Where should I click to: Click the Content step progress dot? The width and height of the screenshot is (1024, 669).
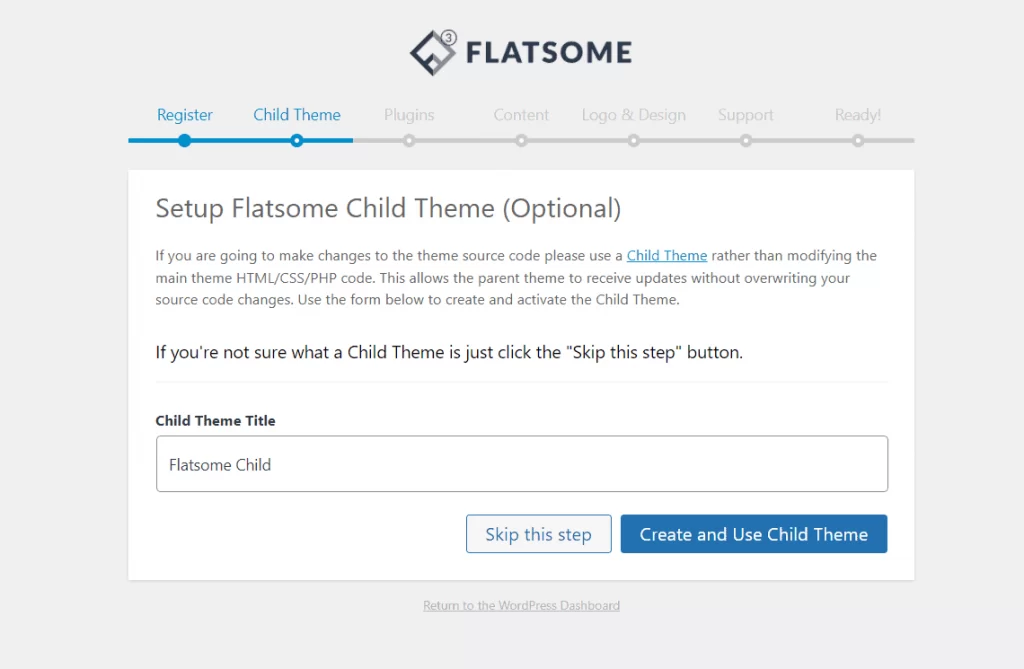point(521,141)
